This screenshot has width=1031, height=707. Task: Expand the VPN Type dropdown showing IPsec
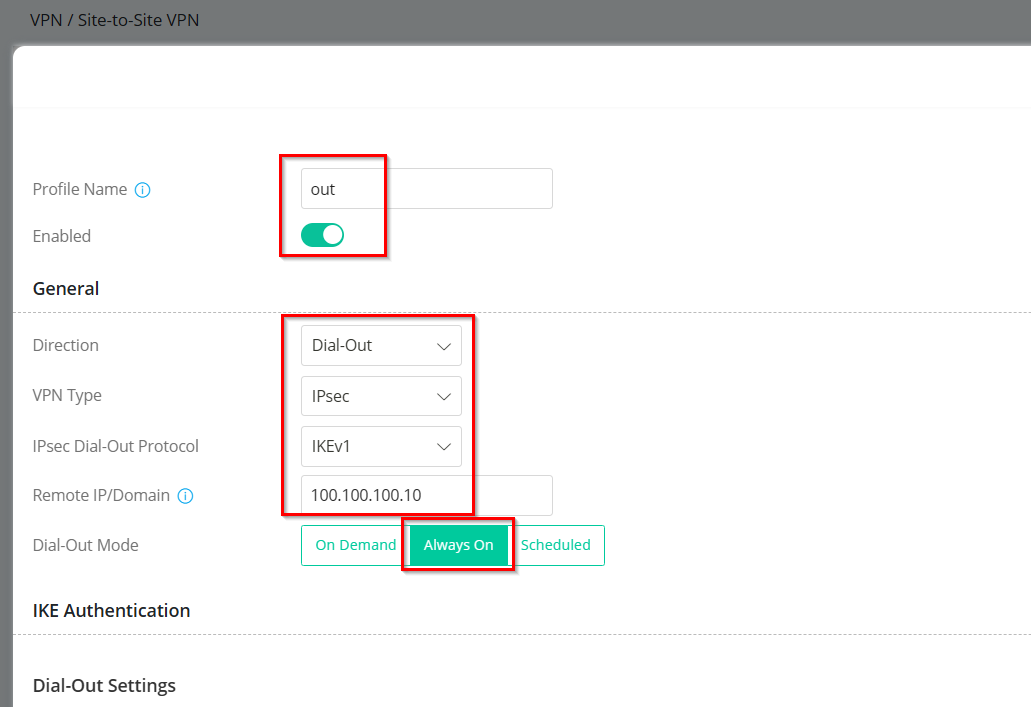click(x=381, y=396)
